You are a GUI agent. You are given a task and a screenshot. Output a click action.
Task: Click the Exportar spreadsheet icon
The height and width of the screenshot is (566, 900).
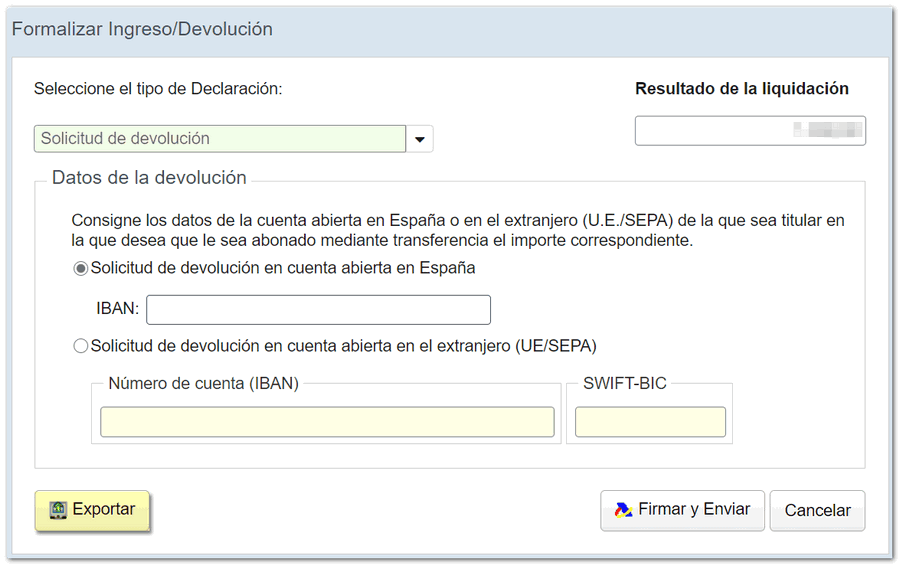(x=58, y=510)
